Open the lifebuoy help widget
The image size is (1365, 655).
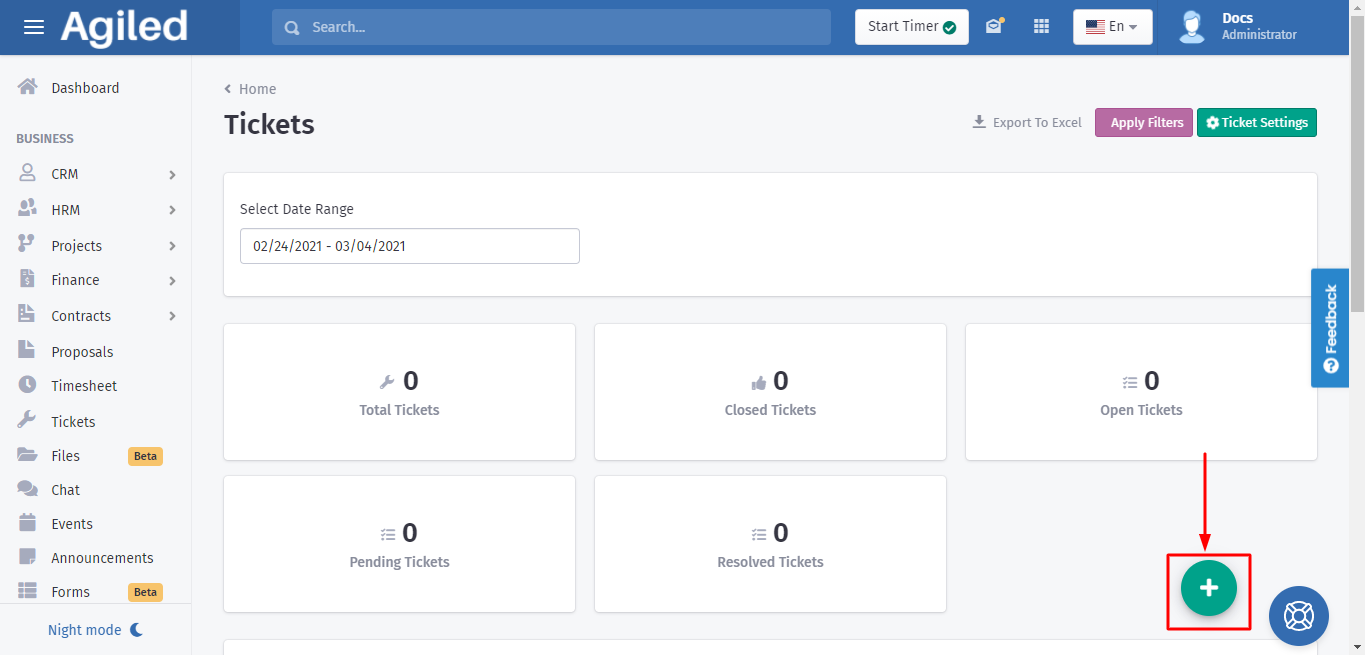[1298, 615]
